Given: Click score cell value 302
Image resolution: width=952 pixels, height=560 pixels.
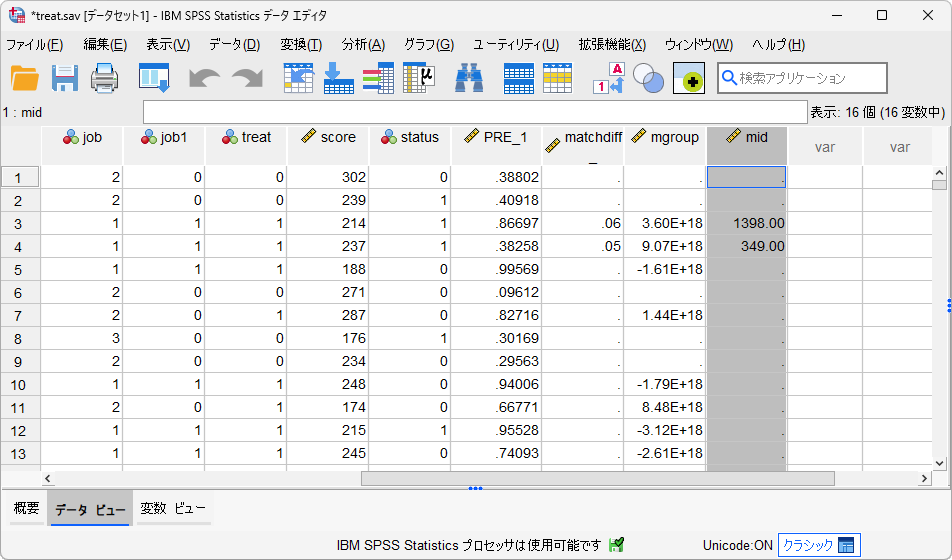Looking at the screenshot, I should 328,177.
